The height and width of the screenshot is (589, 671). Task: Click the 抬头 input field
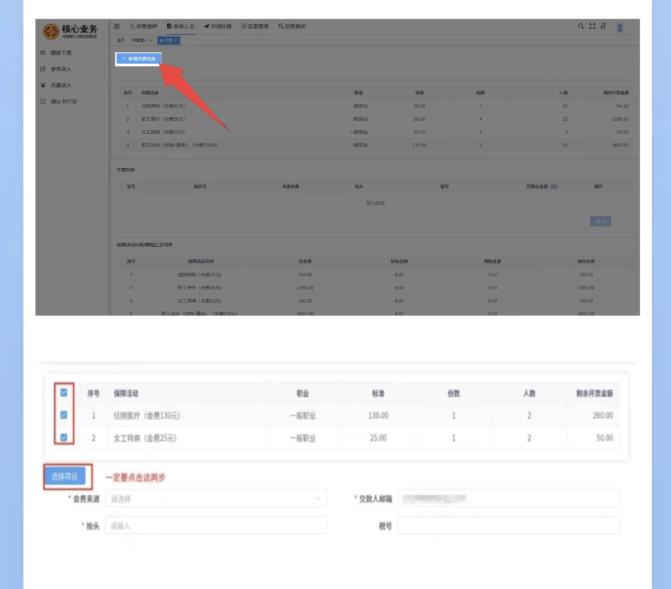(215, 525)
